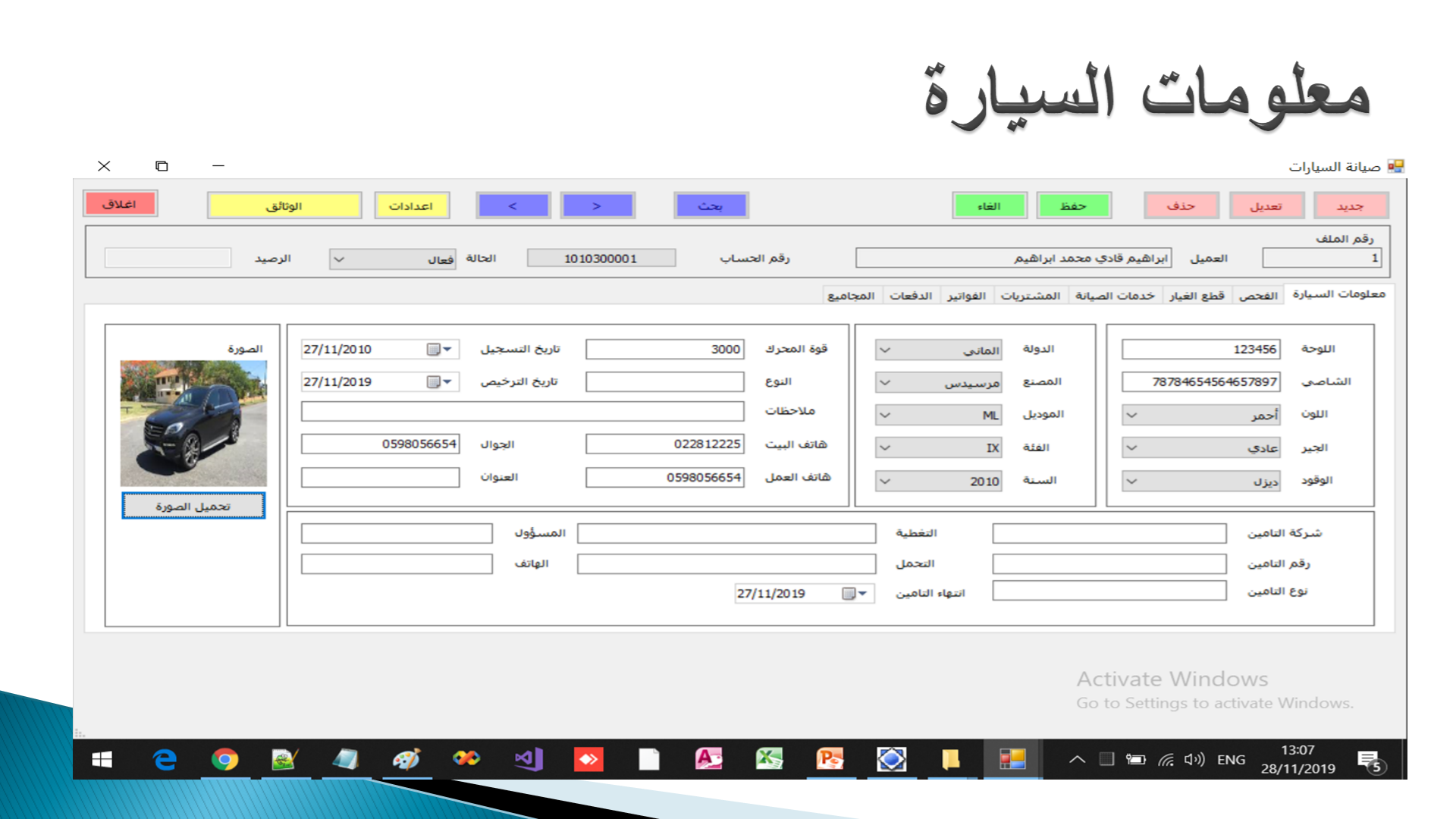Expand the الوقود fuel type dropdown
Screen dimensions: 1456x819
(1131, 481)
